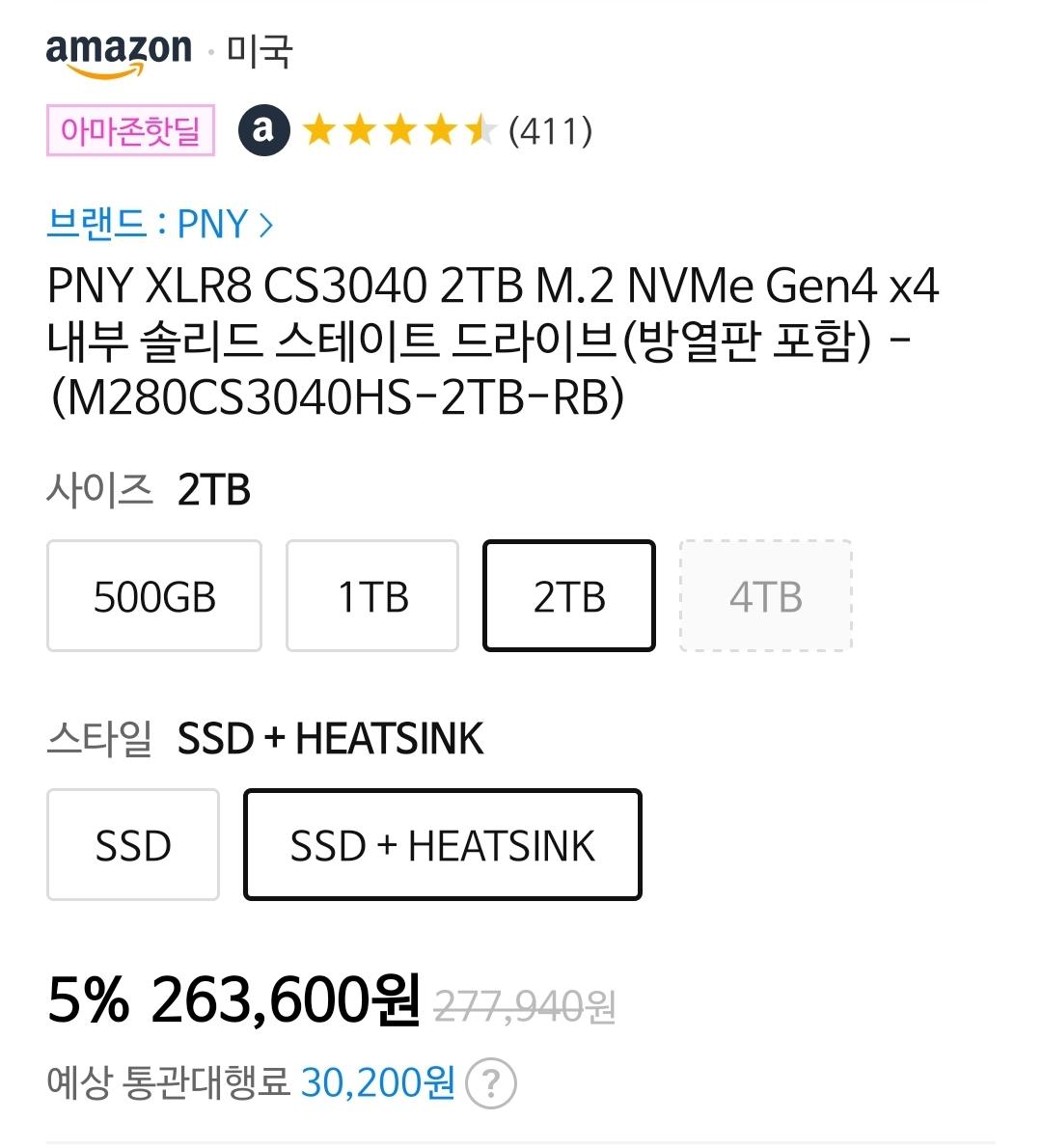Viewport: 1042px width, 1148px height.
Task: Click the Amazon logo at top
Action: click(119, 53)
